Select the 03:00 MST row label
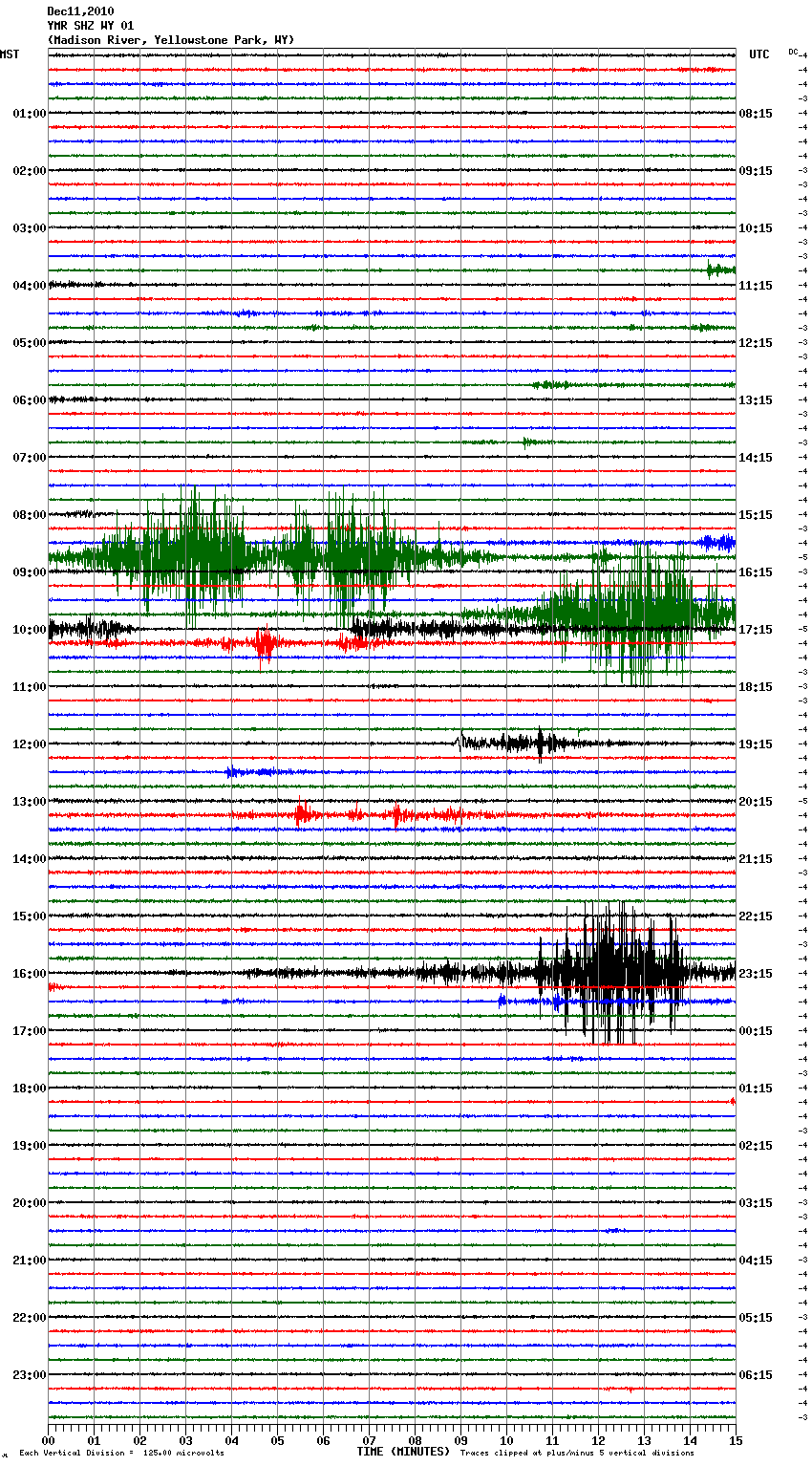The height and width of the screenshot is (1466, 812). (x=29, y=228)
